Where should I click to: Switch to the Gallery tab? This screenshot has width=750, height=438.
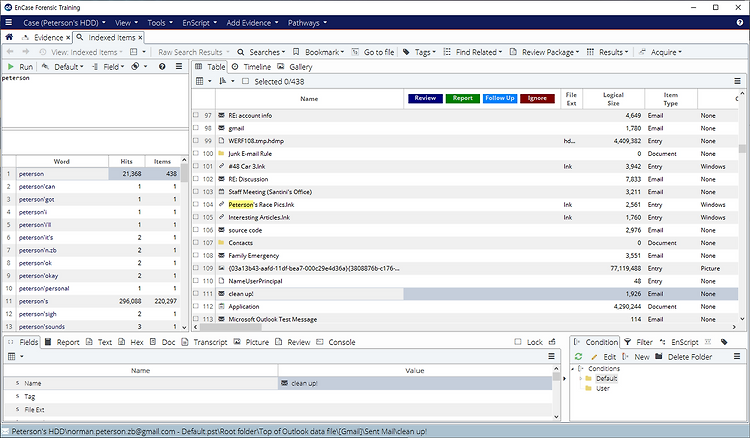pos(295,66)
